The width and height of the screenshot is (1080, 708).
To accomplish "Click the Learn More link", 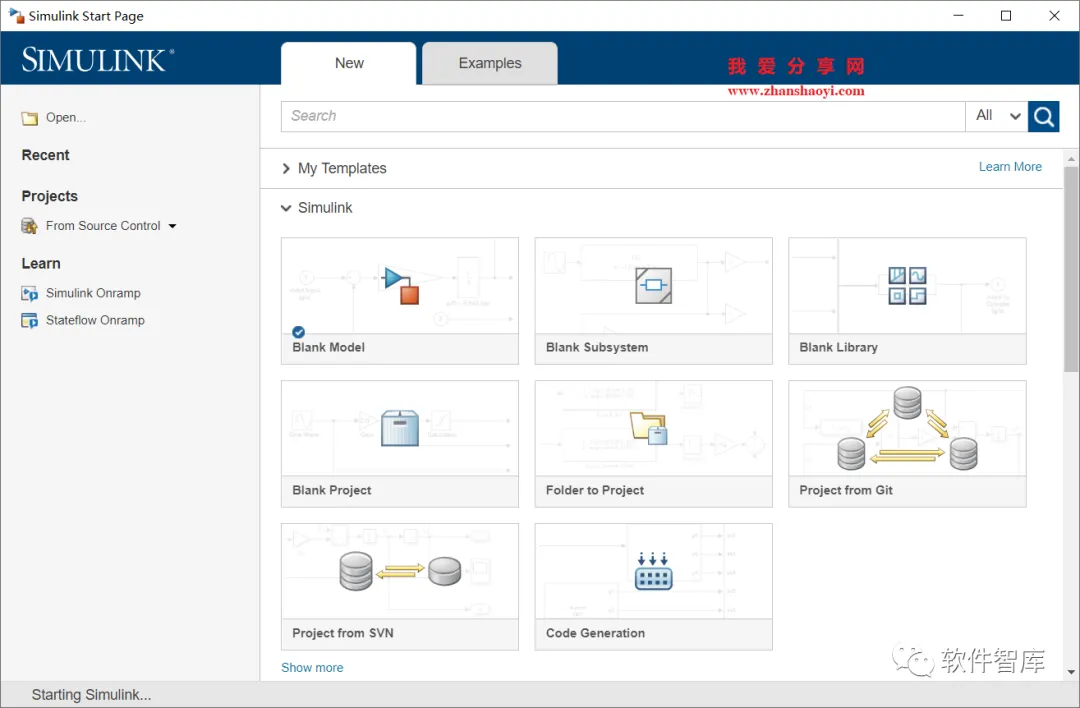I will pos(1010,167).
